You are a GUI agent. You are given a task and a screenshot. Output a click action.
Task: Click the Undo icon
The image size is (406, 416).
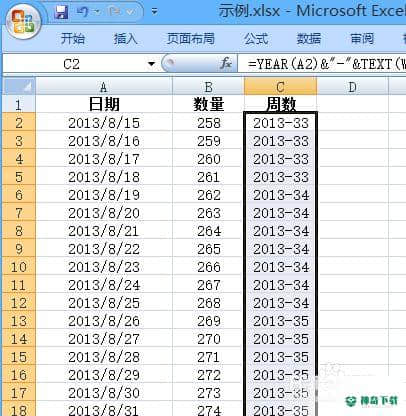(83, 12)
